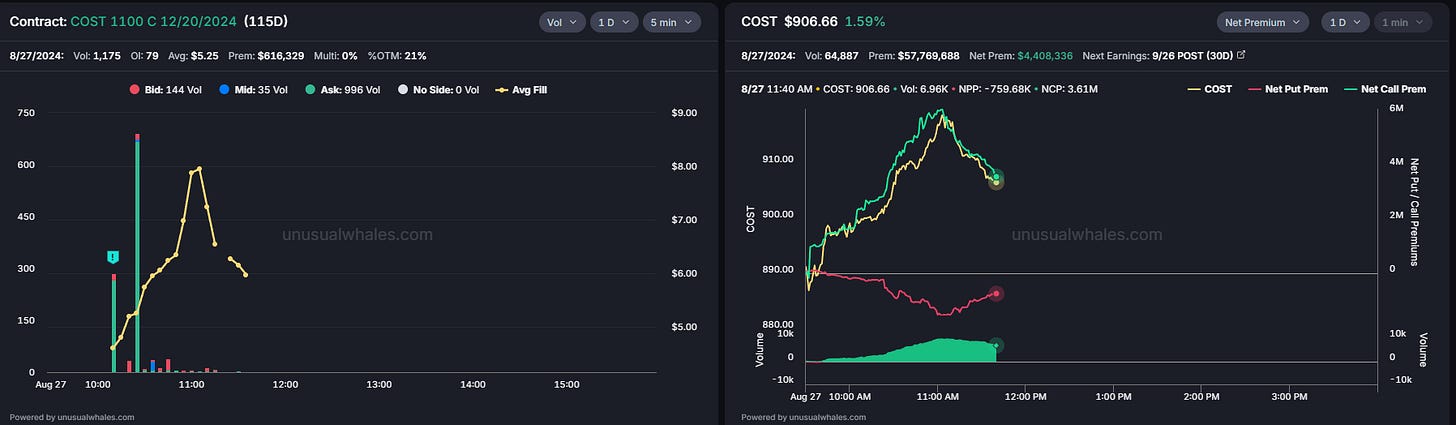Image resolution: width=1456 pixels, height=425 pixels.
Task: Click the 11:00 AM x-axis label on the COST chart
Action: (939, 397)
